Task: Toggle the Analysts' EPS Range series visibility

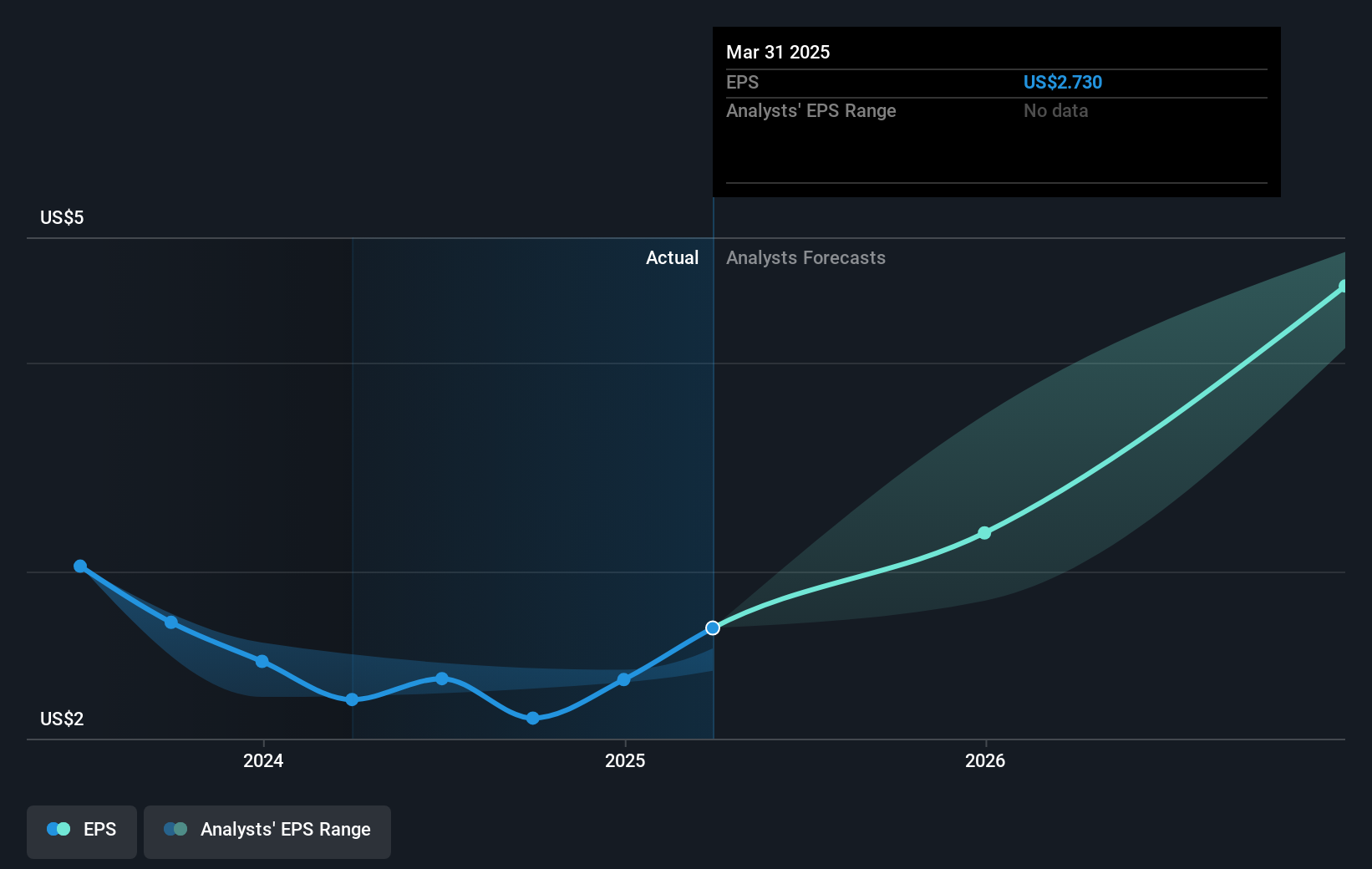Action: [x=267, y=832]
